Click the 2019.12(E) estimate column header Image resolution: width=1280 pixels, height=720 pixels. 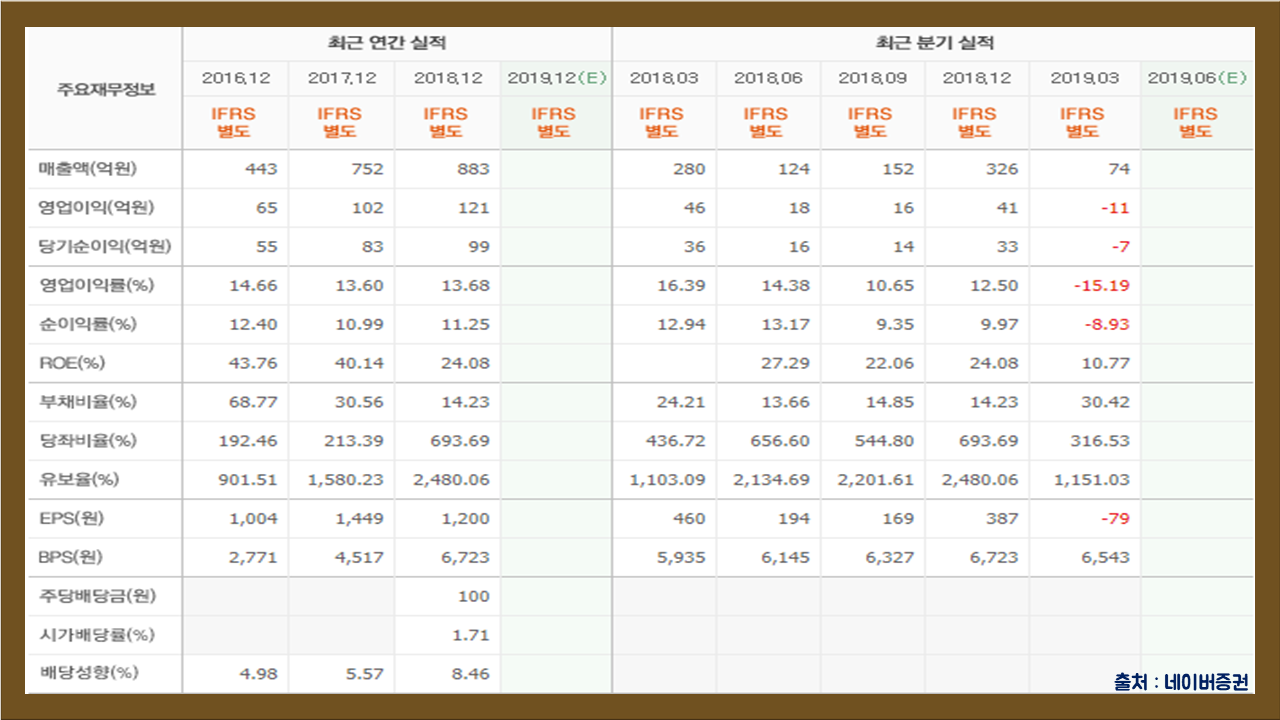(557, 78)
